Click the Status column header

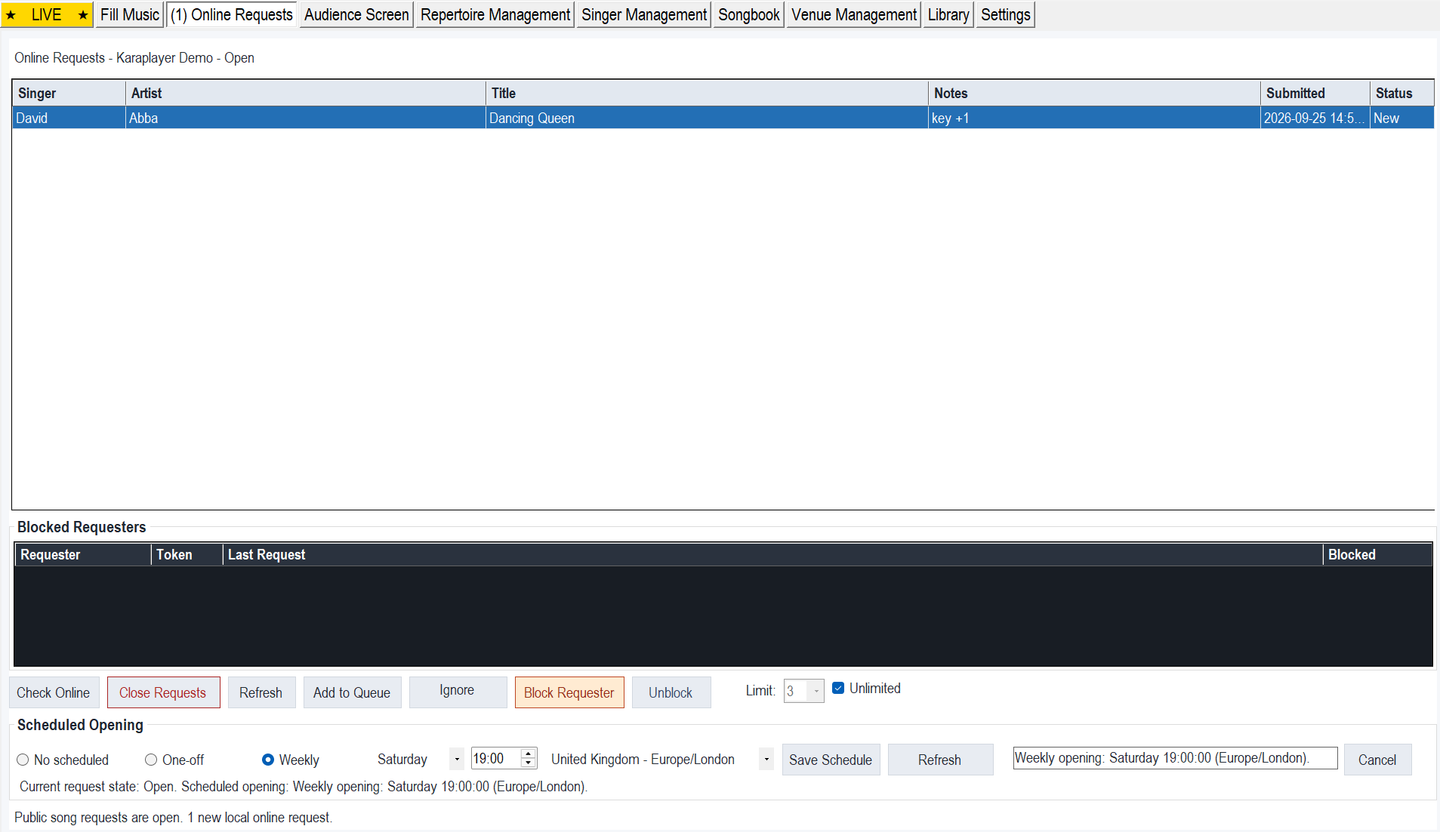point(1402,93)
